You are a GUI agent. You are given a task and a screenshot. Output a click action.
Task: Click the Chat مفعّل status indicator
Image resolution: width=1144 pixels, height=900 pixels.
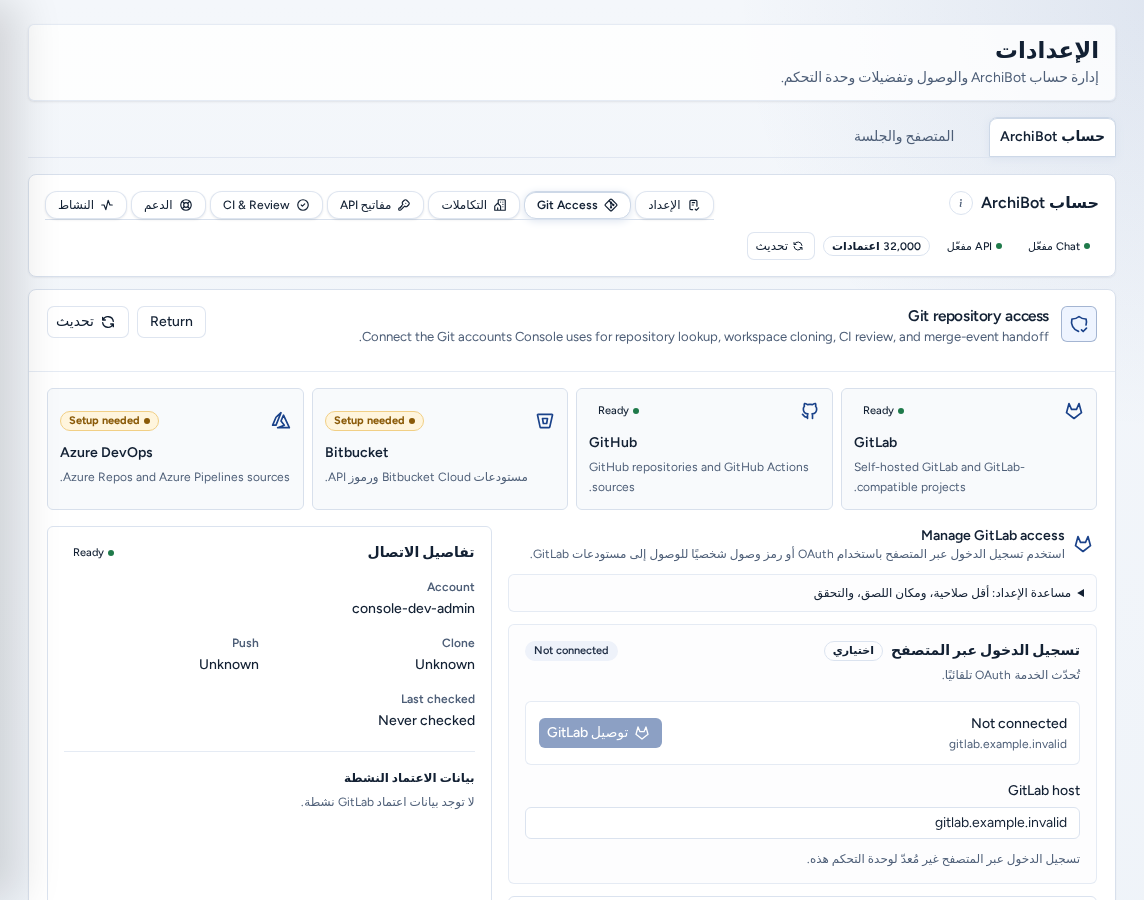click(1059, 247)
